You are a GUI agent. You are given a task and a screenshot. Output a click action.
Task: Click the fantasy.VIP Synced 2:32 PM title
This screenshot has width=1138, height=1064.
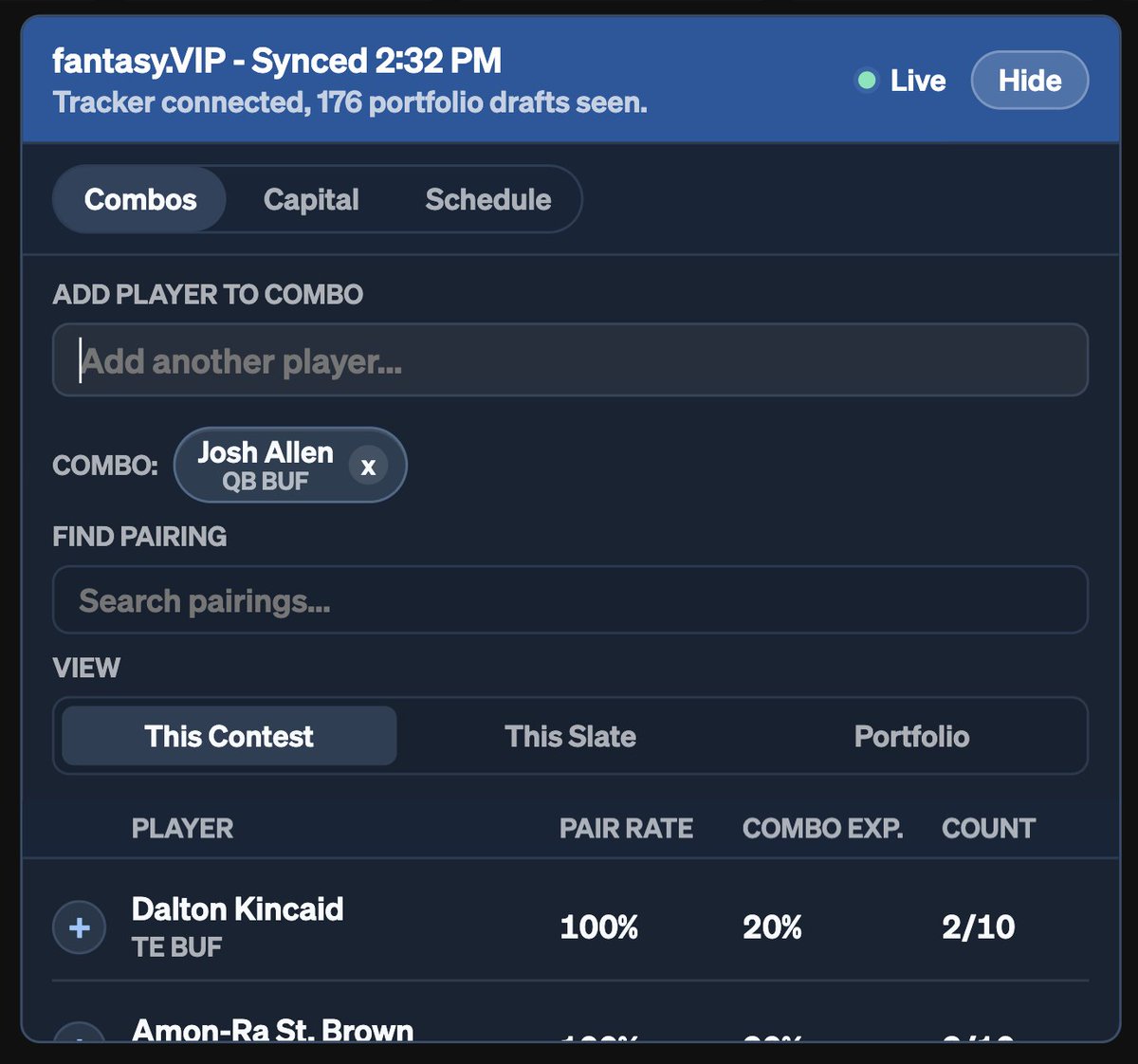click(277, 61)
